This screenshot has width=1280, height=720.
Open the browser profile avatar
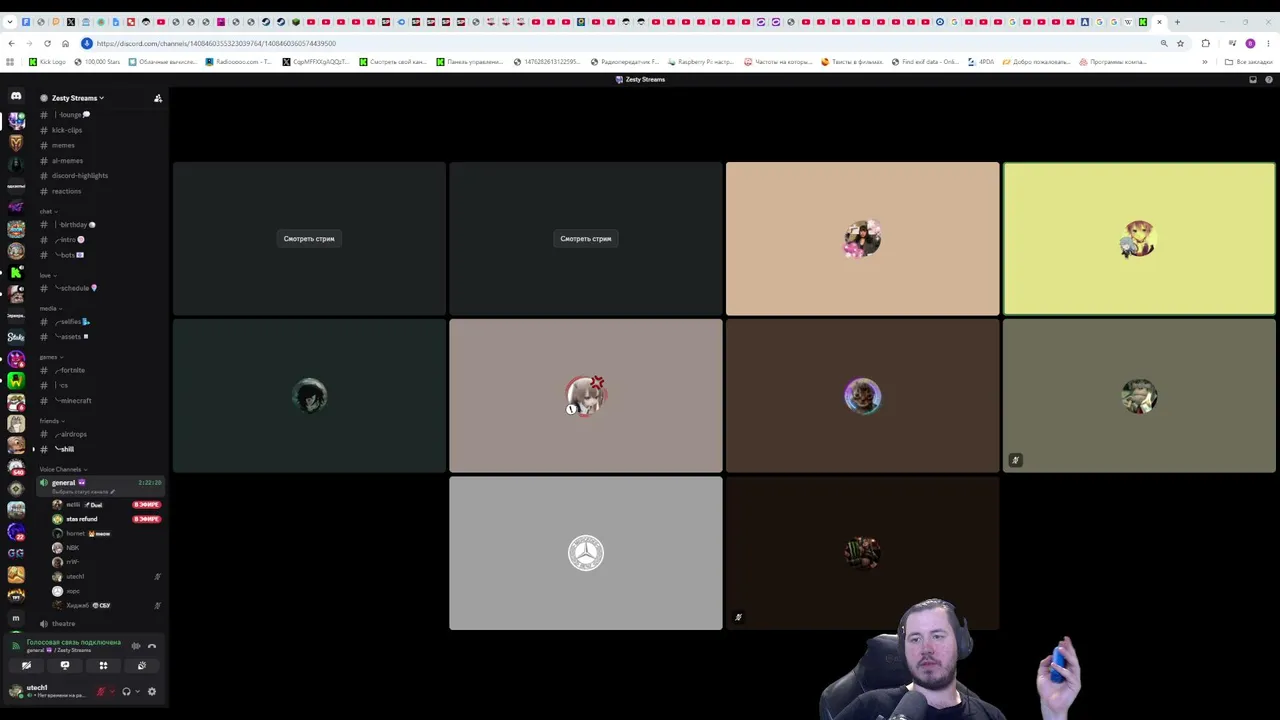coord(1250,43)
